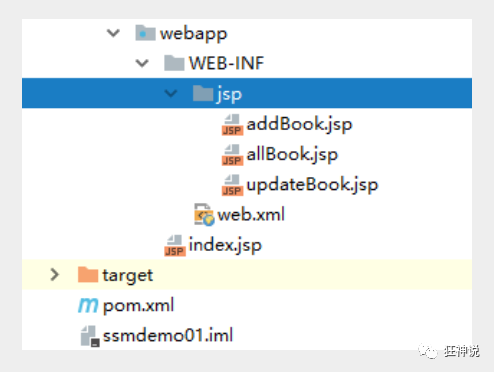Click the index.jsp file icon

click(175, 246)
